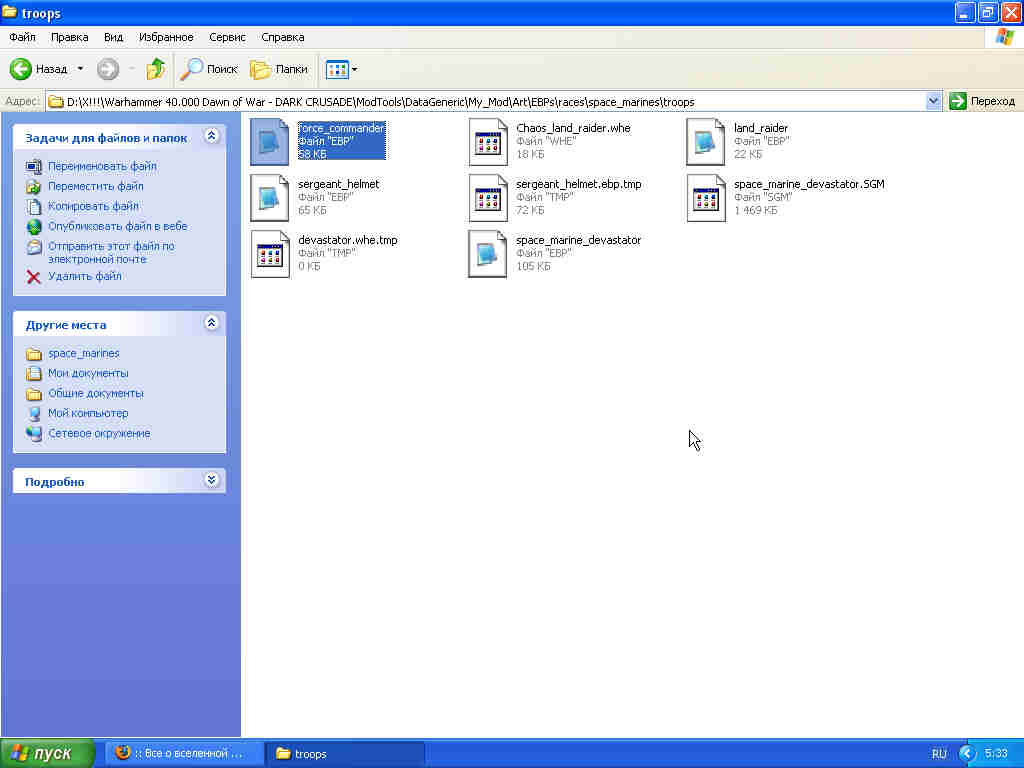Select the space_marine_devastator.SGM file icon
The image size is (1024, 768).
705,197
